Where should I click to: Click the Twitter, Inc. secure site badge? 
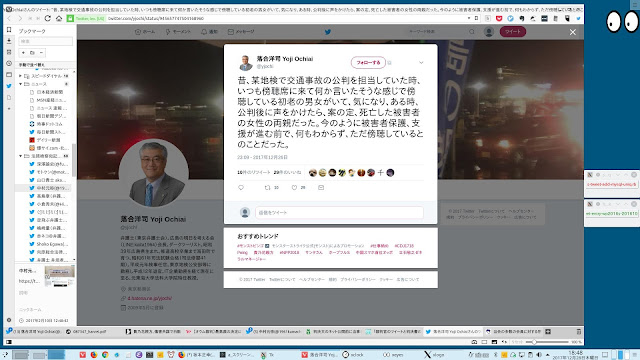86,18
